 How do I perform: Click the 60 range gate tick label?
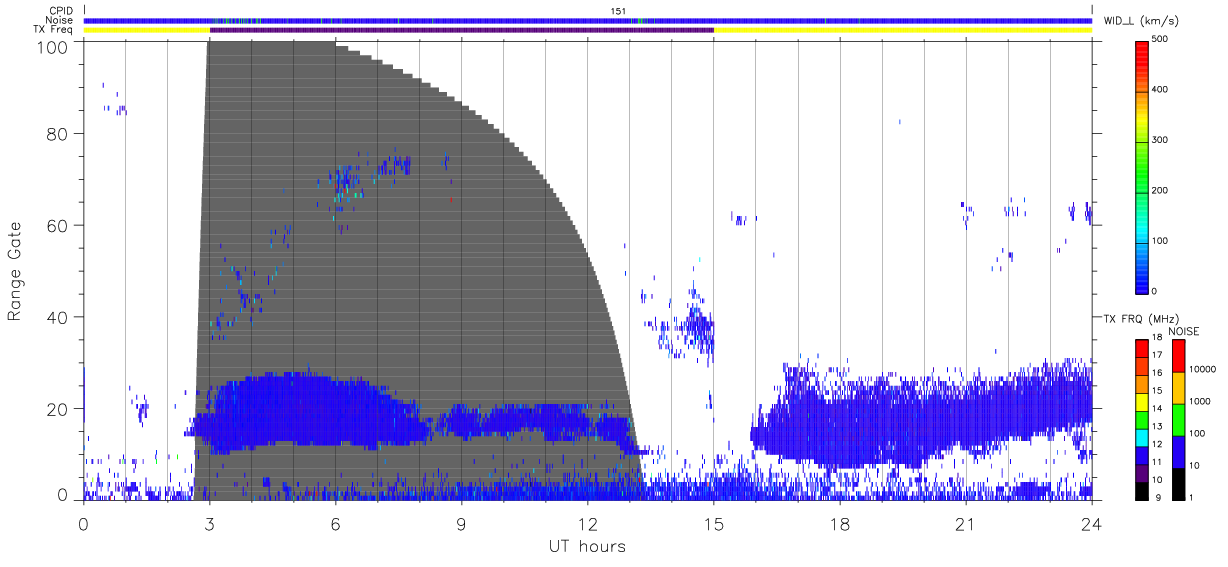click(56, 225)
